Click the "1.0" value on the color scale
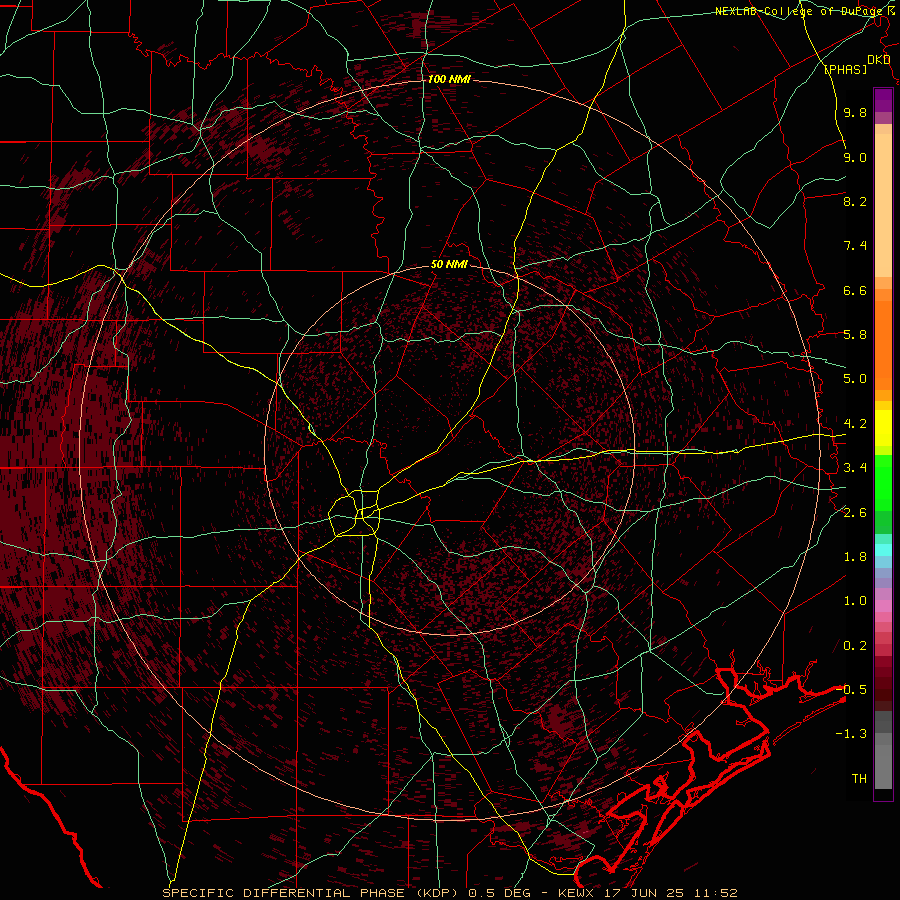Image resolution: width=900 pixels, height=900 pixels. (x=855, y=601)
